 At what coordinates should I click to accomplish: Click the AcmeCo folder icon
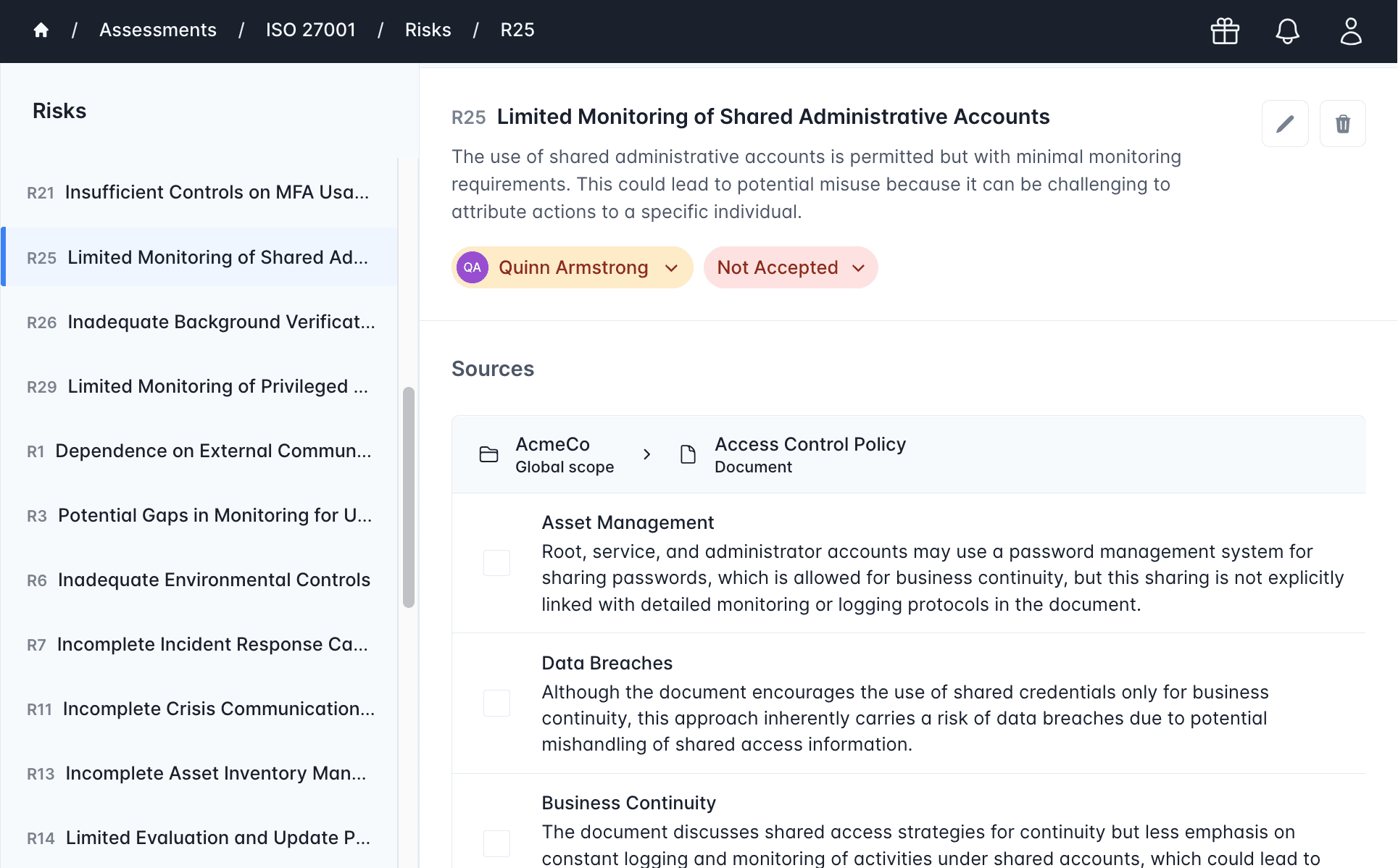489,454
